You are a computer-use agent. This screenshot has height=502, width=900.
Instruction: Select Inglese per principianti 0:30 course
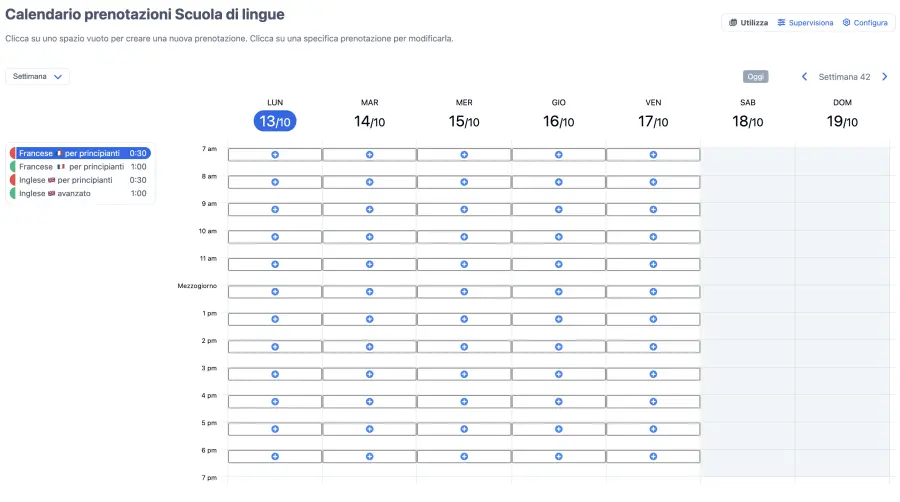point(82,180)
